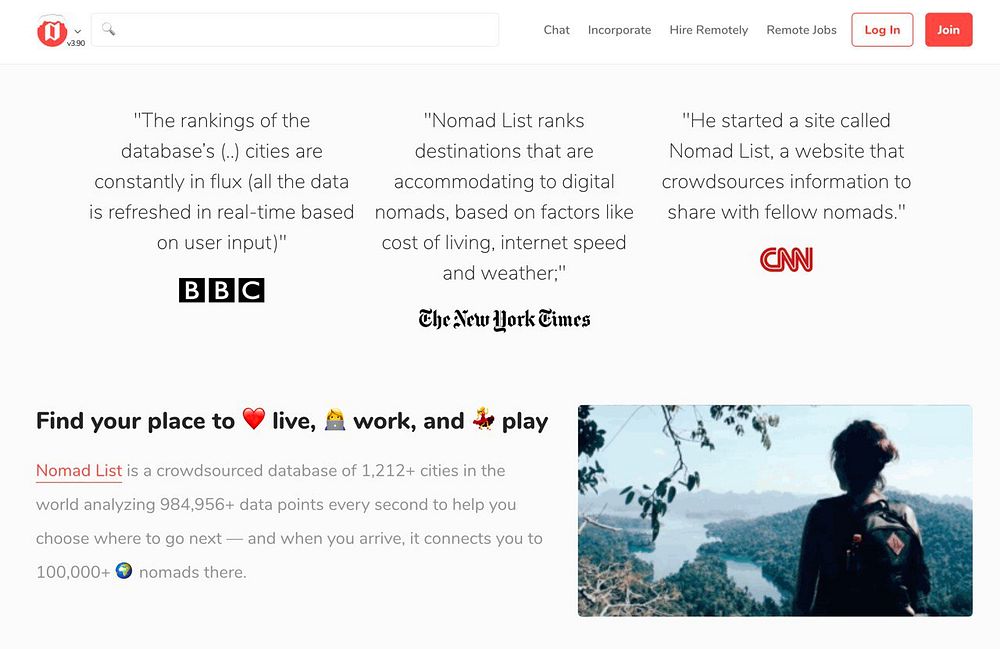Click the dancer emoji before "play"

[483, 419]
